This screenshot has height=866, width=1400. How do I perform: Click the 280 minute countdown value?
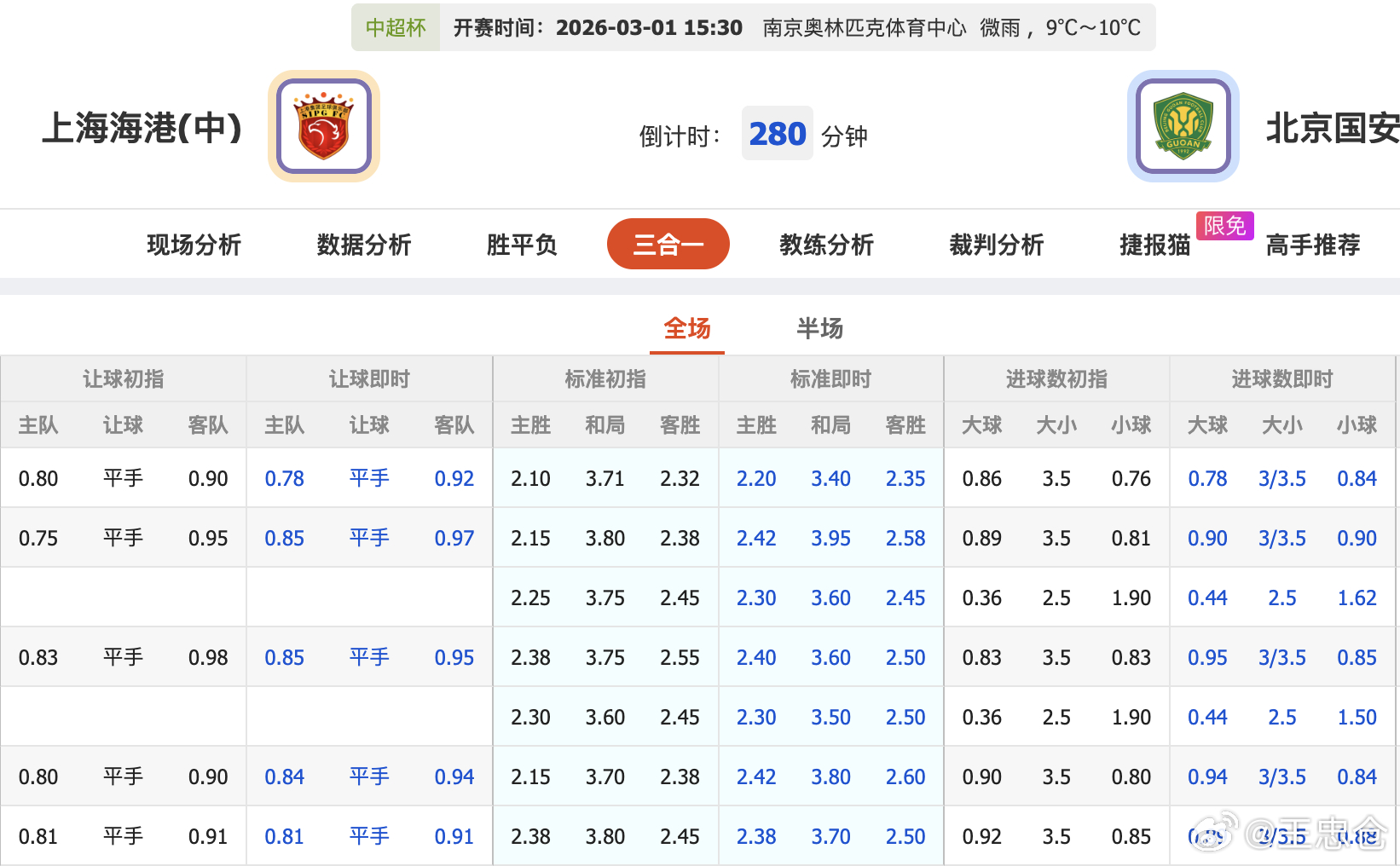(777, 133)
